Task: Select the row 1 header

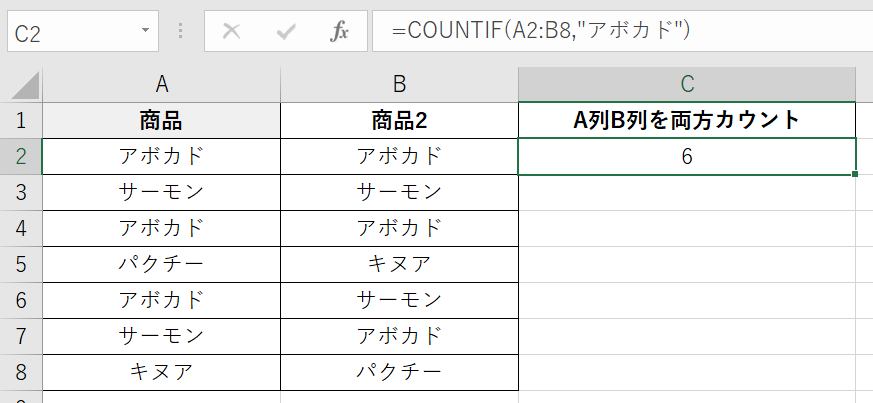Action: tap(21, 121)
